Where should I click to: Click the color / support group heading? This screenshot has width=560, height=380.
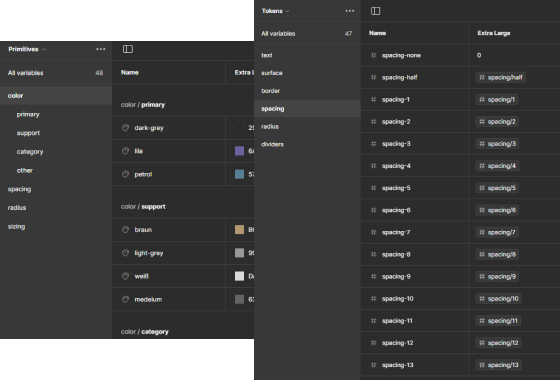point(143,207)
